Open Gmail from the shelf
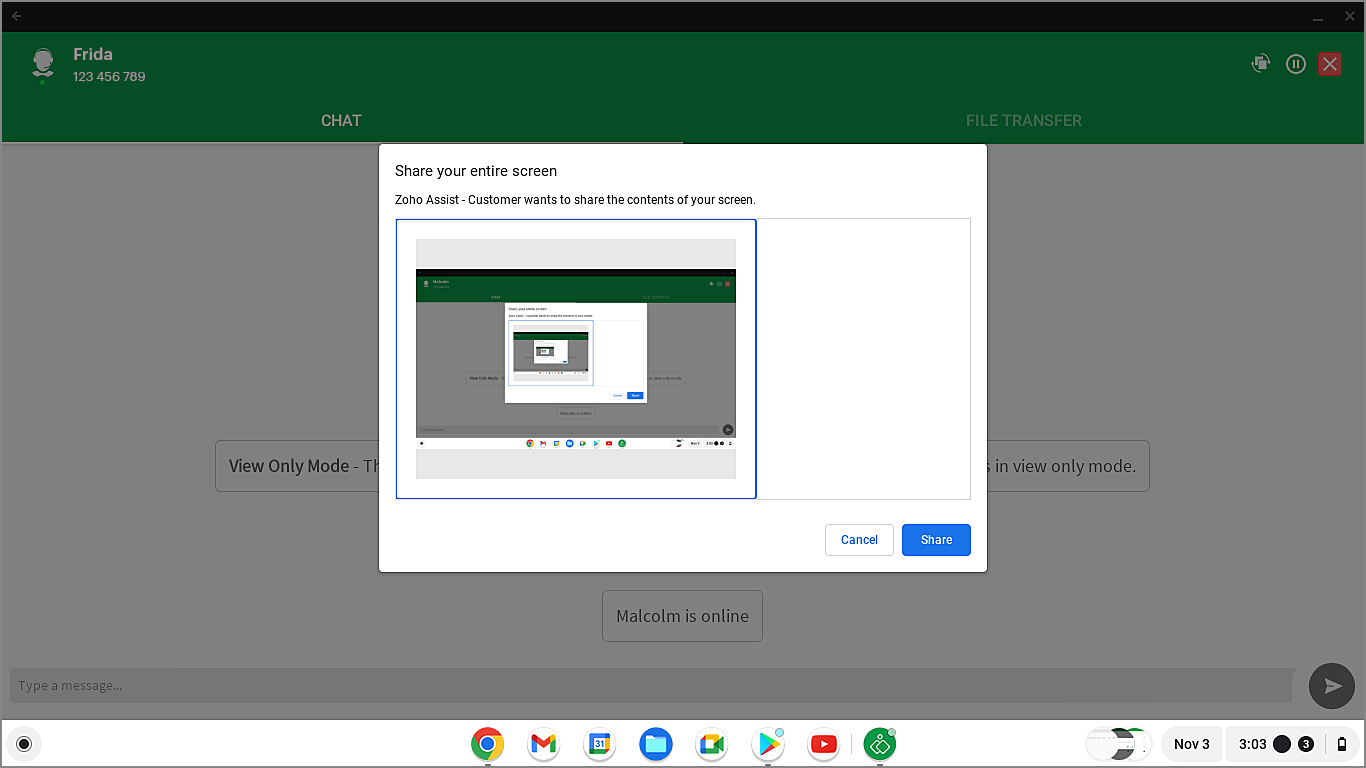The image size is (1366, 768). 543,744
